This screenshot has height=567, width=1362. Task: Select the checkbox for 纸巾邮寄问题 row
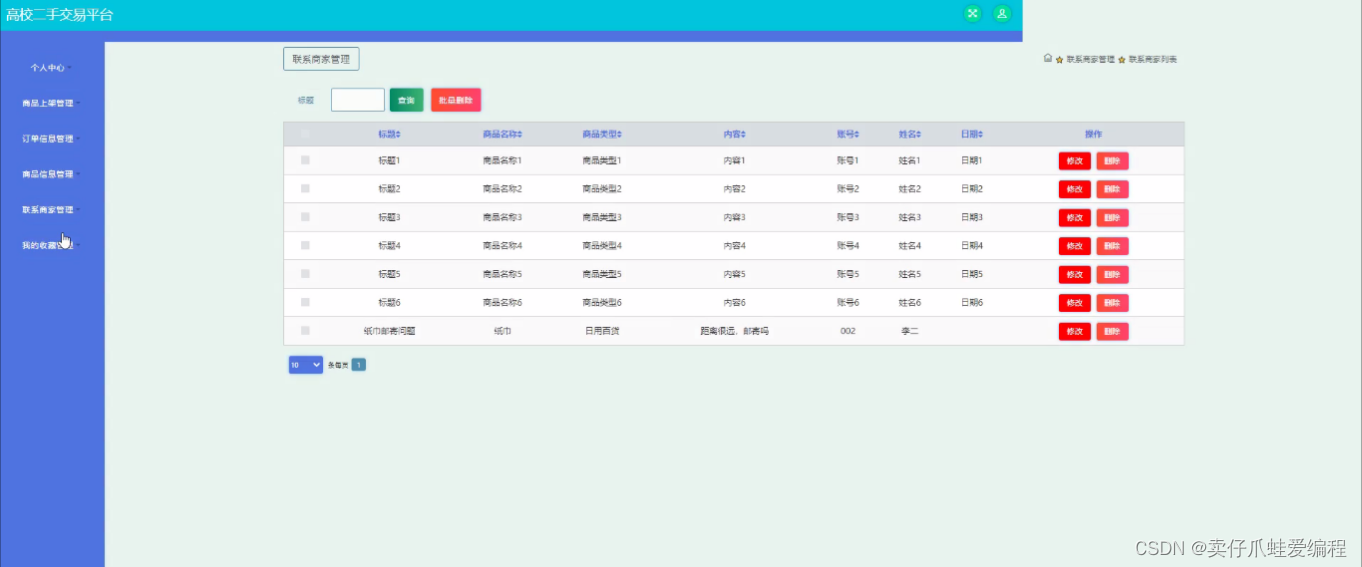tap(305, 330)
